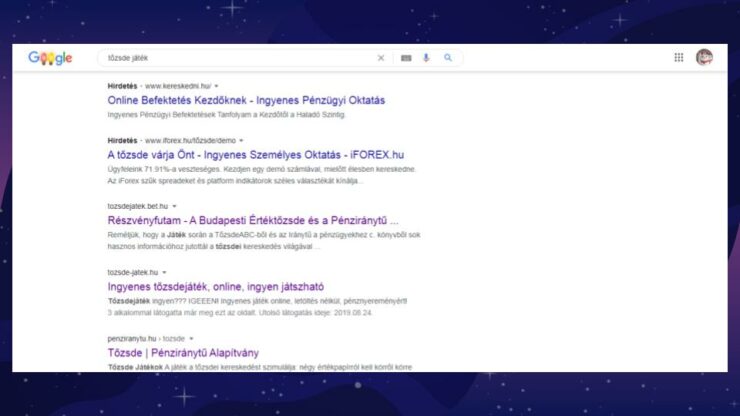The width and height of the screenshot is (740, 416).
Task: Click 'Tőzsdejáték ingyen??? IGEEEN!' snippet text
Action: 257,301
